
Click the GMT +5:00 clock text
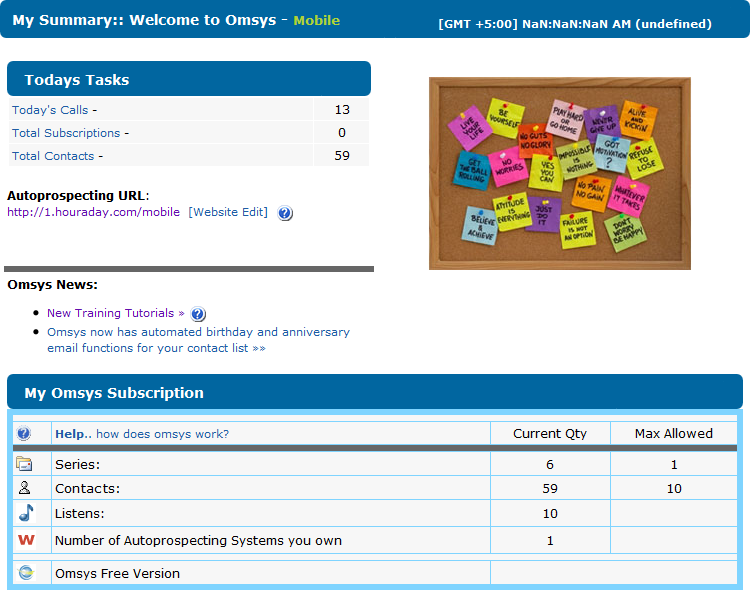point(575,24)
